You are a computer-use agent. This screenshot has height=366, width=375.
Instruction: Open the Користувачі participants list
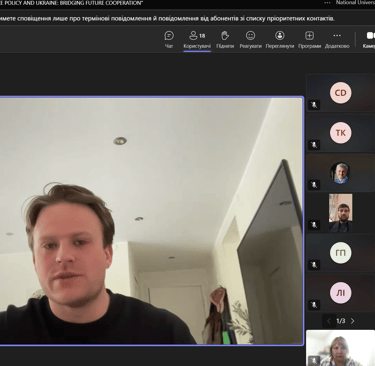click(197, 40)
